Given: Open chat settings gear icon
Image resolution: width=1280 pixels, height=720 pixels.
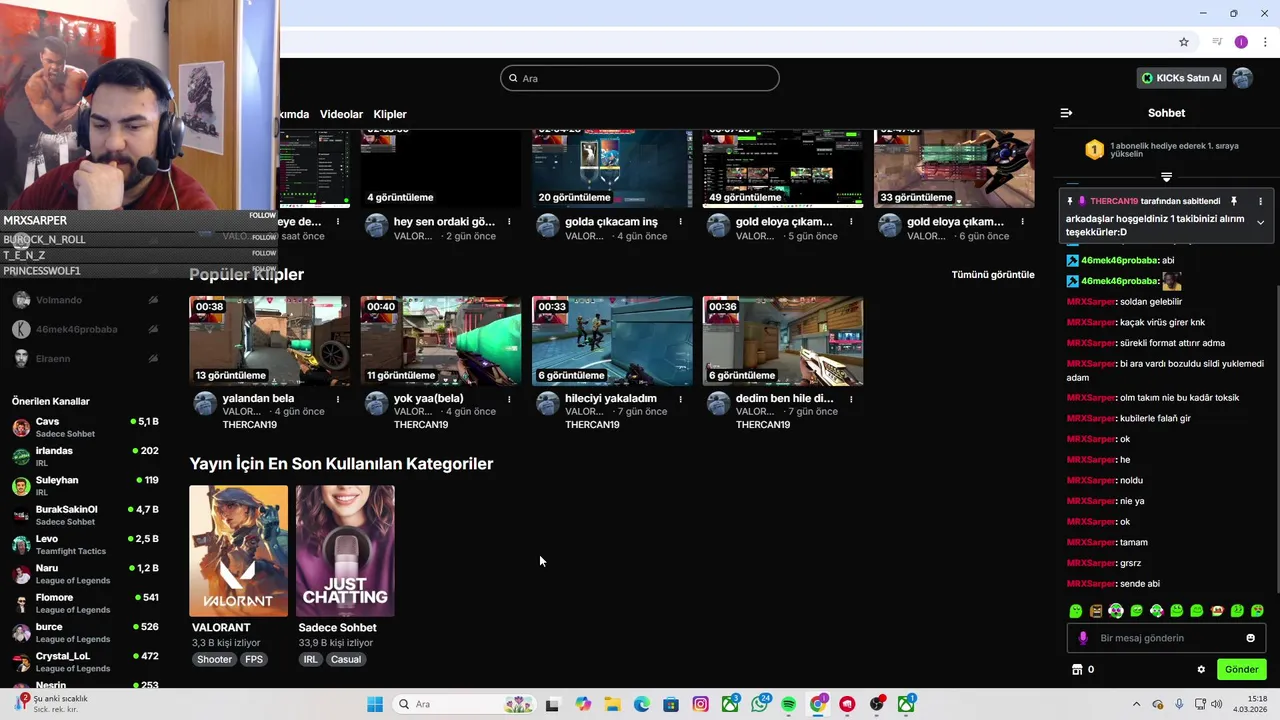Looking at the screenshot, I should (x=1201, y=669).
